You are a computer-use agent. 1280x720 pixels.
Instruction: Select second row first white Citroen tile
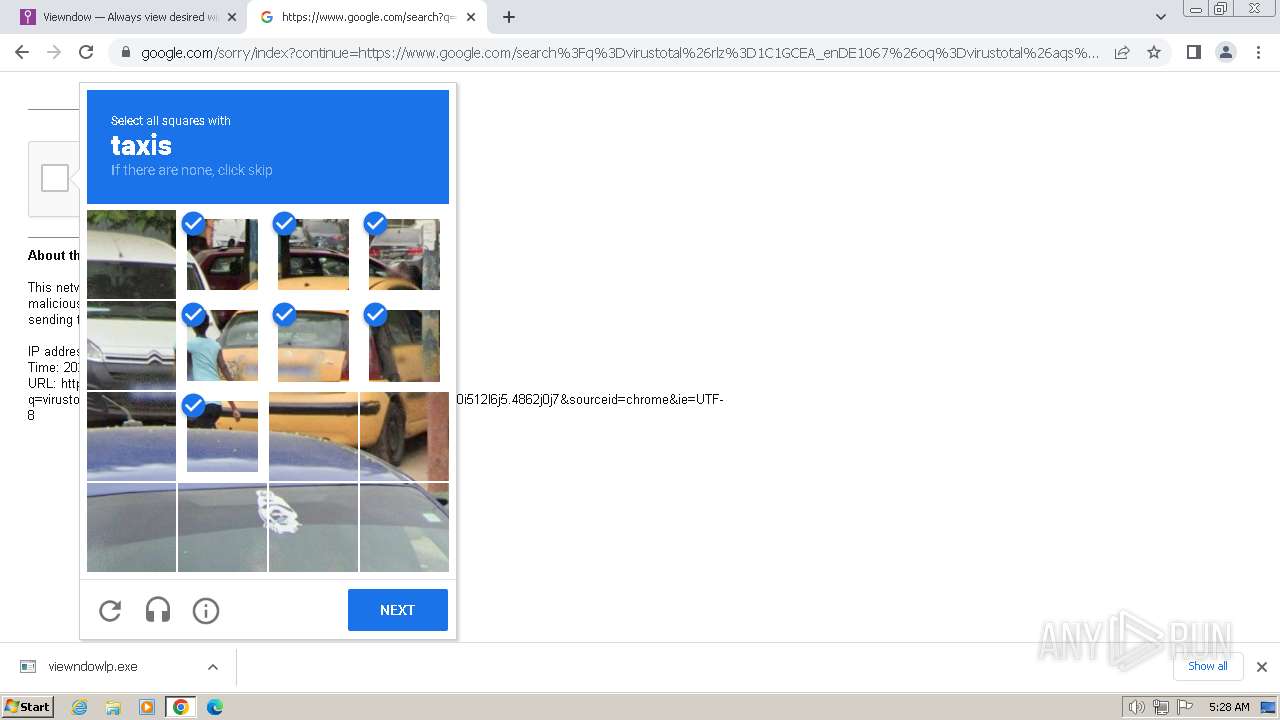point(131,345)
